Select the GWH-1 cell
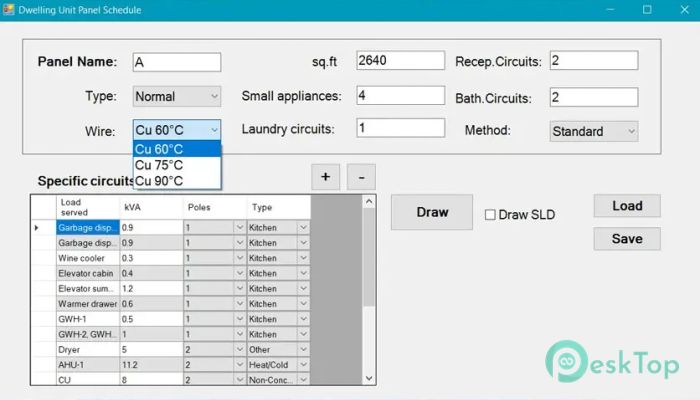Viewport: 700px width, 400px height. (88, 319)
